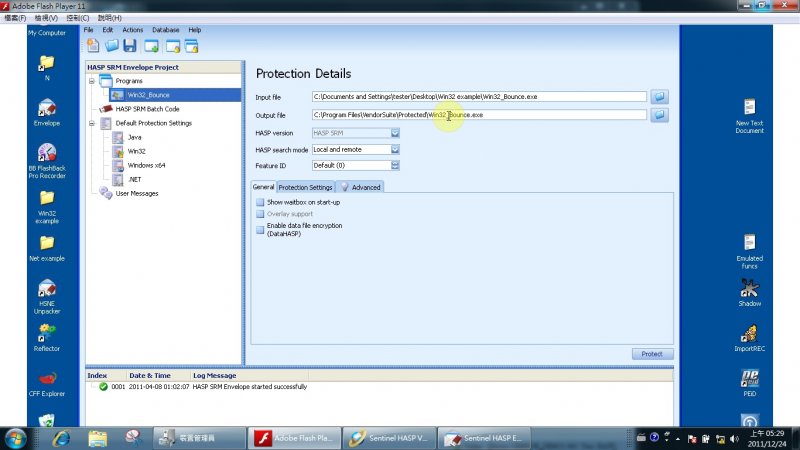Enable Show waitbox on start-up
This screenshot has height=450, width=800.
click(260, 202)
